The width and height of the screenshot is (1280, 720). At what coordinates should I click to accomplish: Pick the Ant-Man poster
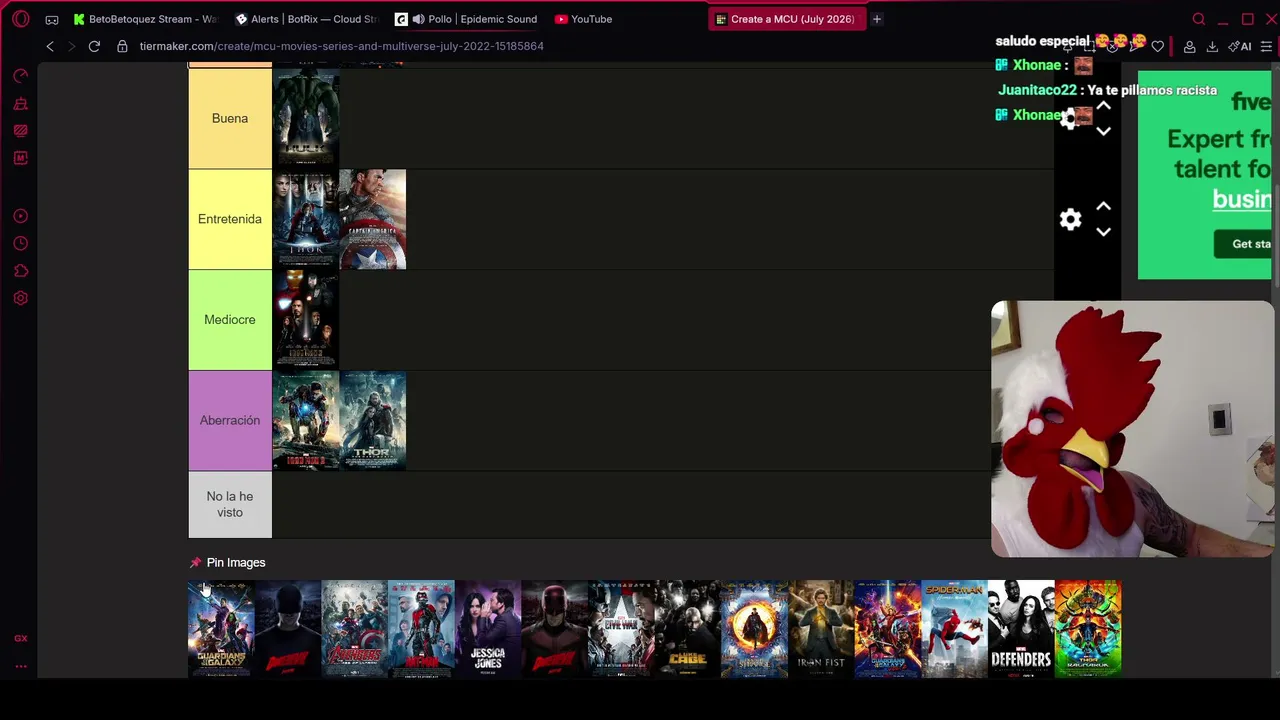421,629
